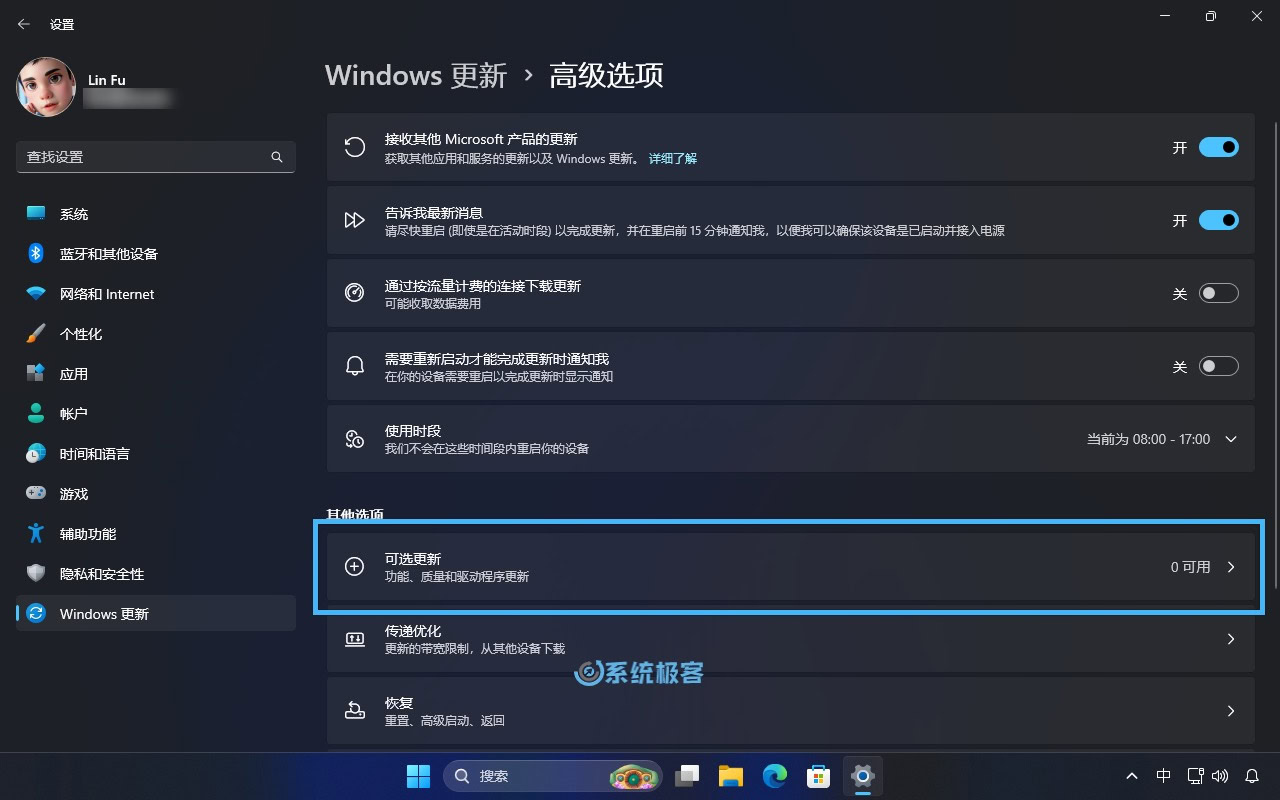Open 可选更新 via its chevron
Screen dimensions: 1280x800
point(1231,567)
